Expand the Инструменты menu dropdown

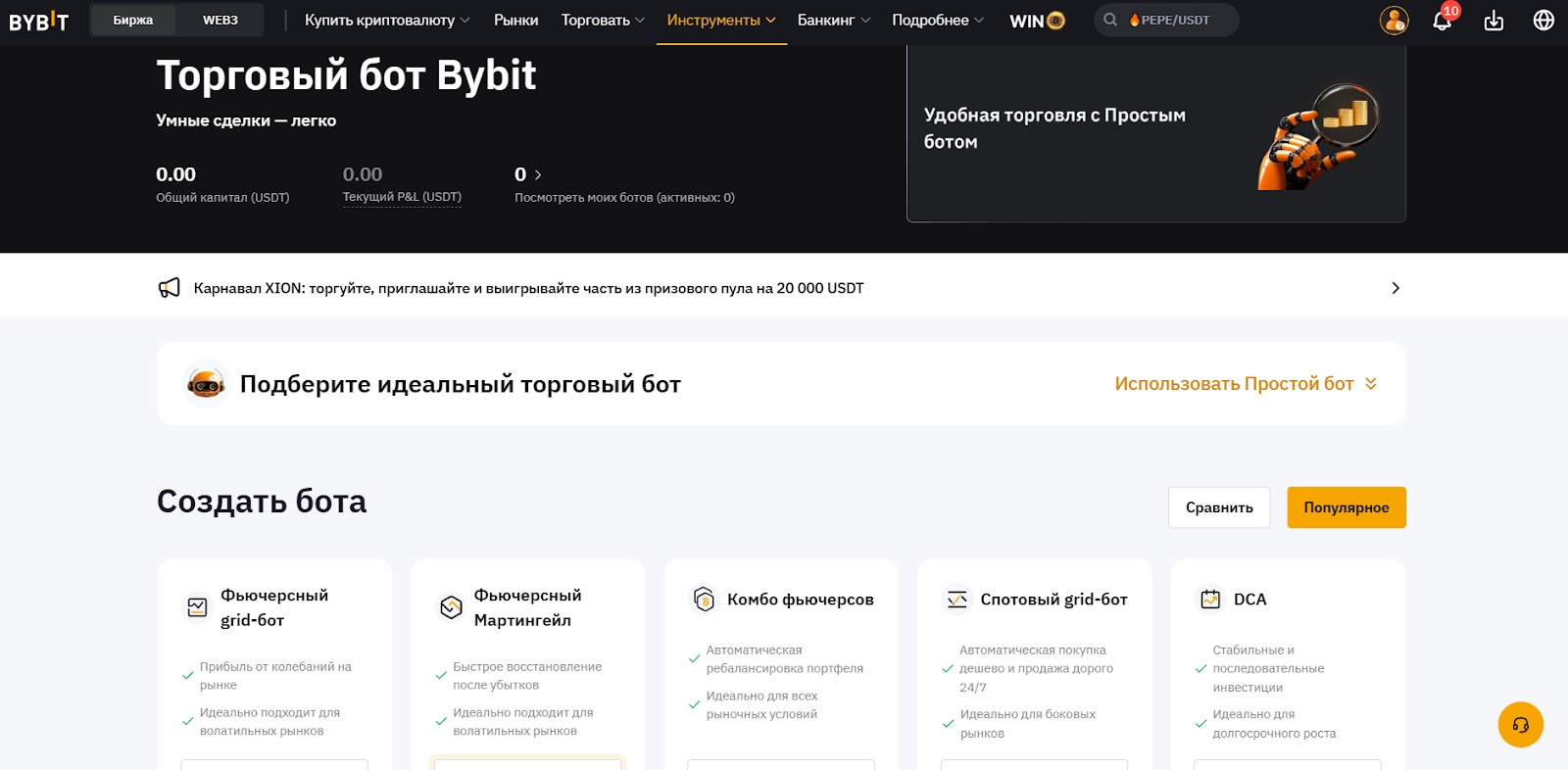point(721,20)
